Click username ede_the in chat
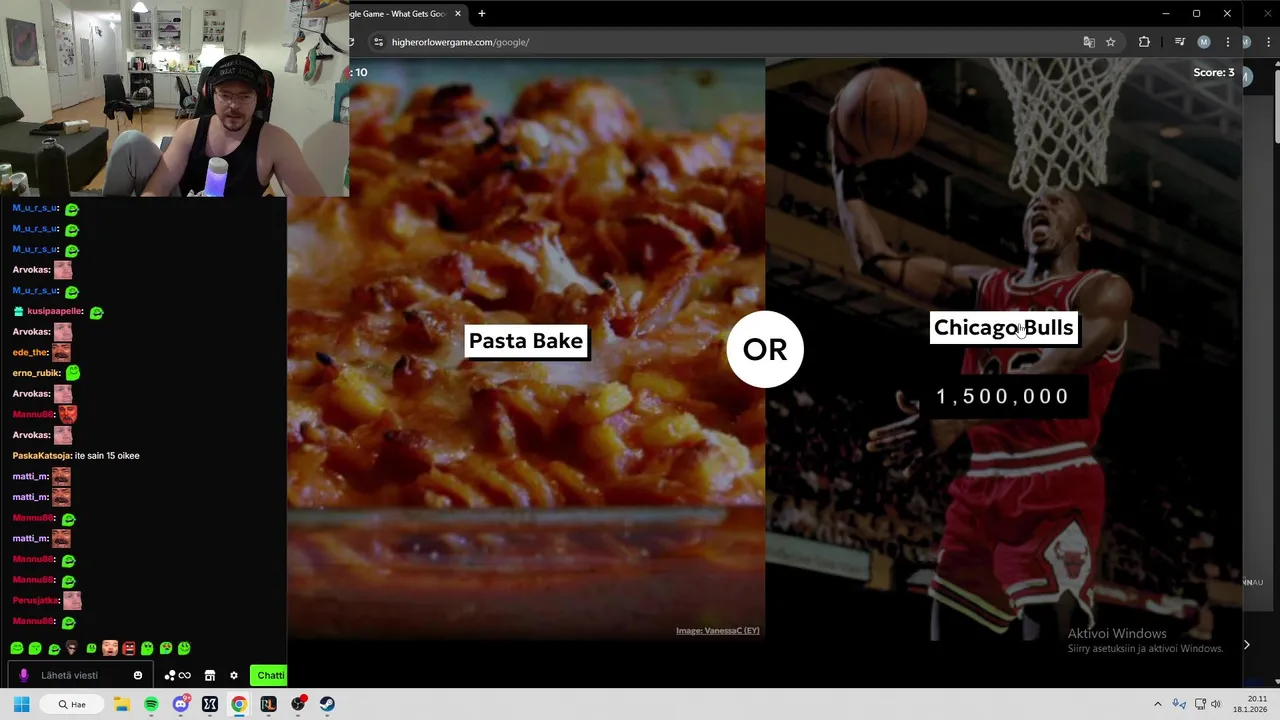 coord(30,352)
